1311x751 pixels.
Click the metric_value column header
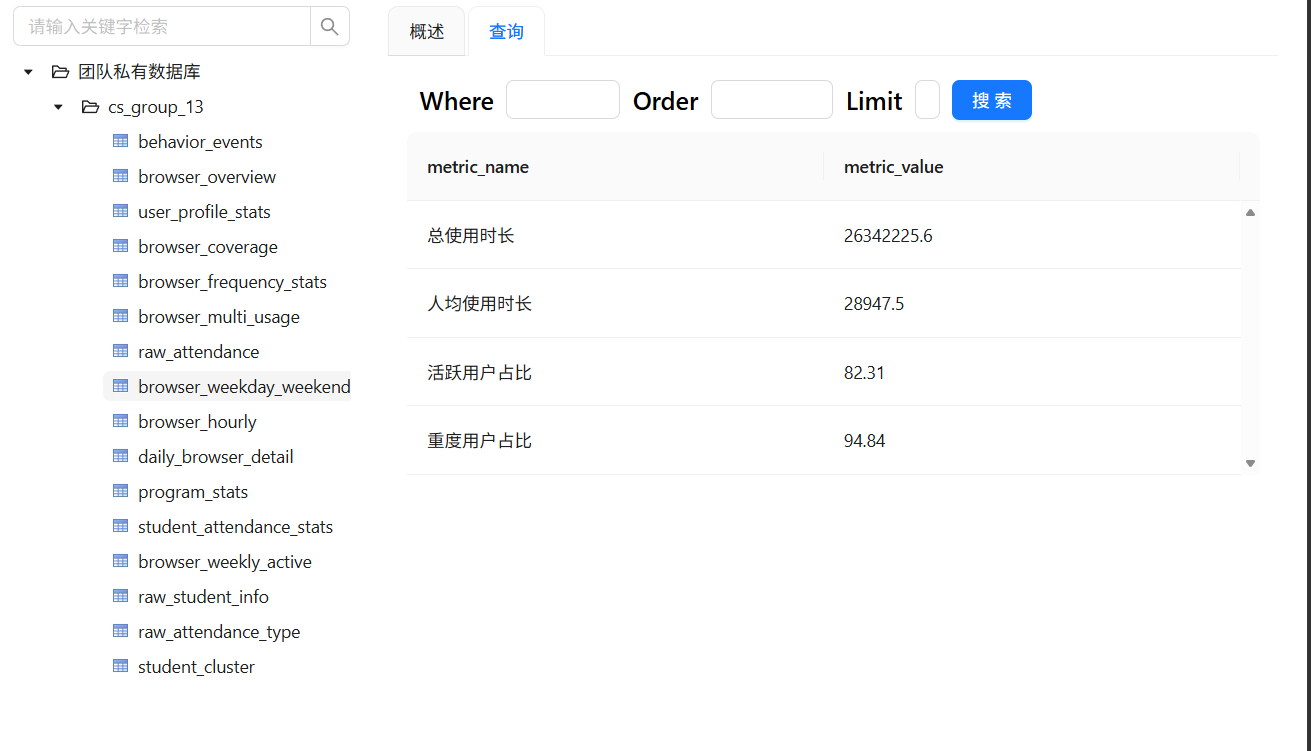1031,167
